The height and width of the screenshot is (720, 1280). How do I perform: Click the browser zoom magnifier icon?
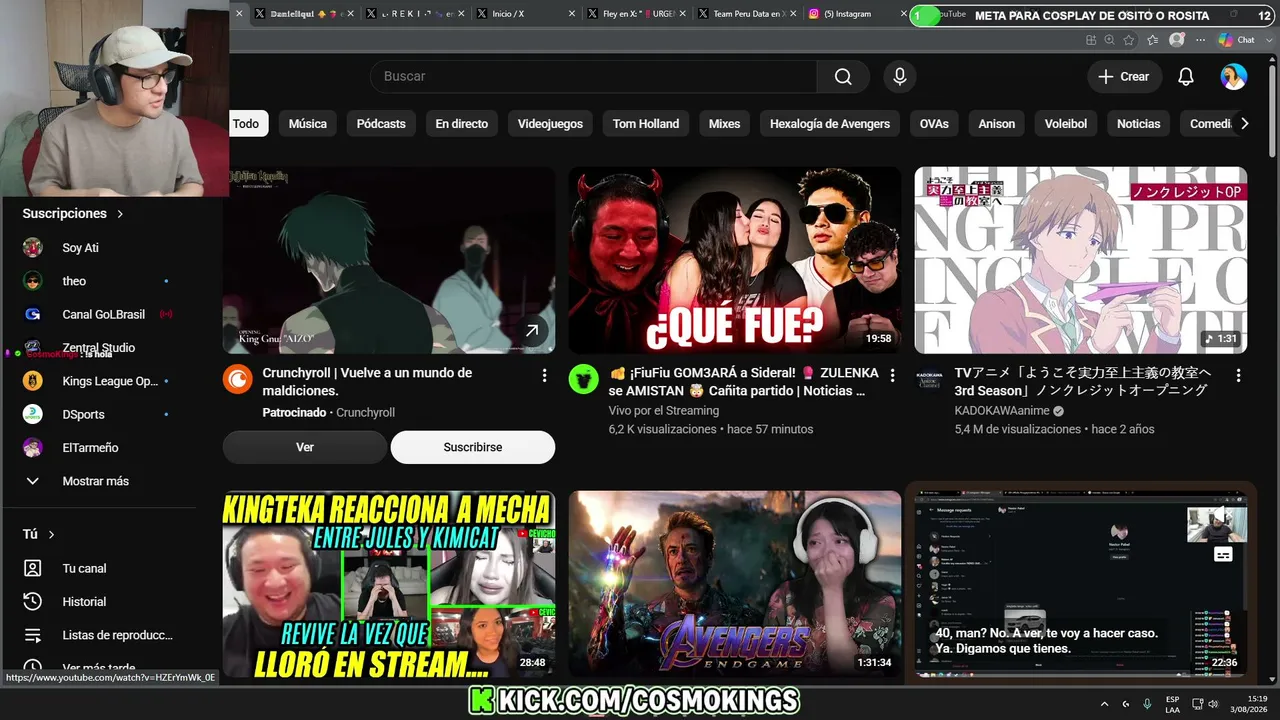(x=1110, y=40)
